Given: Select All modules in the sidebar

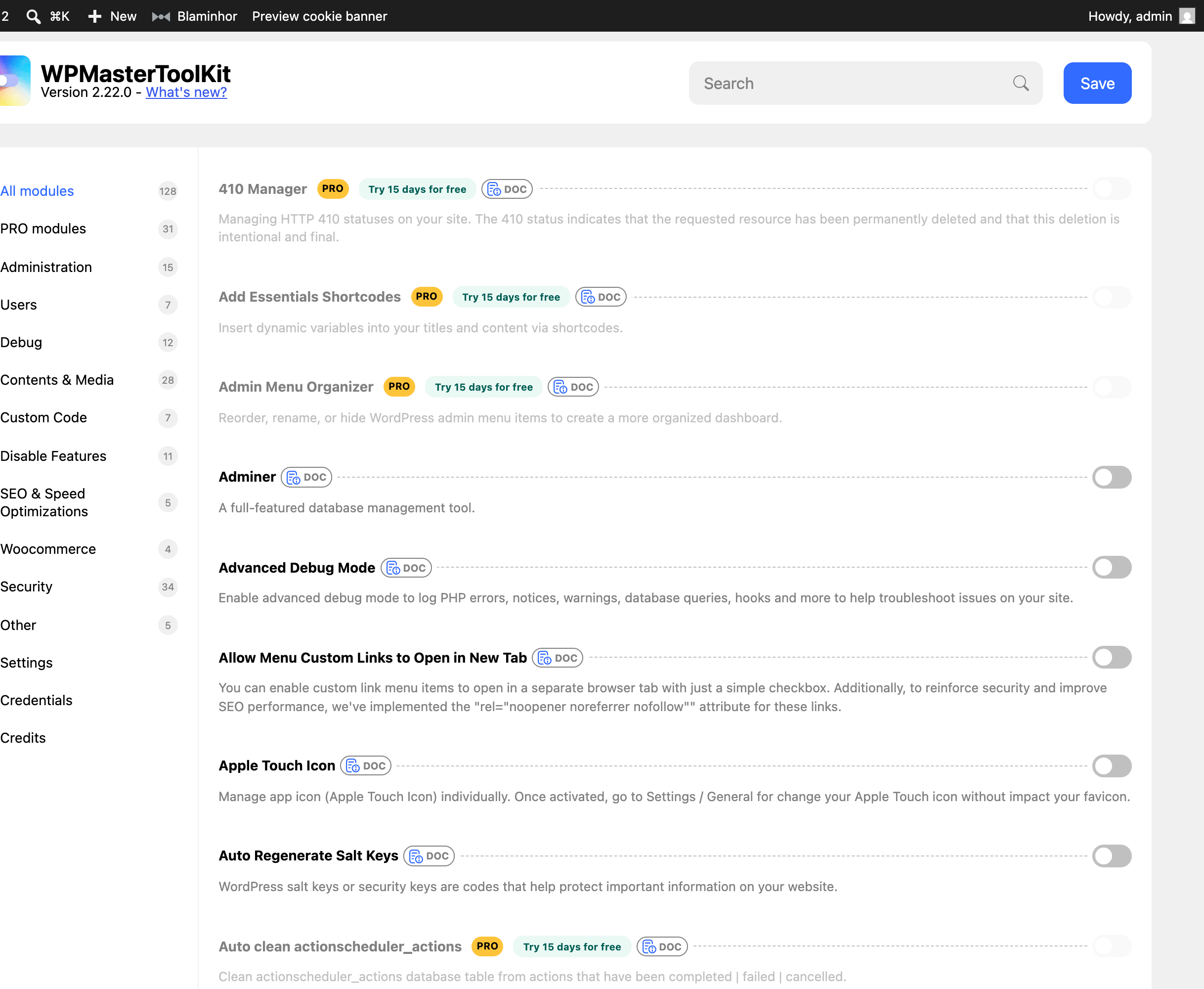Looking at the screenshot, I should pos(37,191).
